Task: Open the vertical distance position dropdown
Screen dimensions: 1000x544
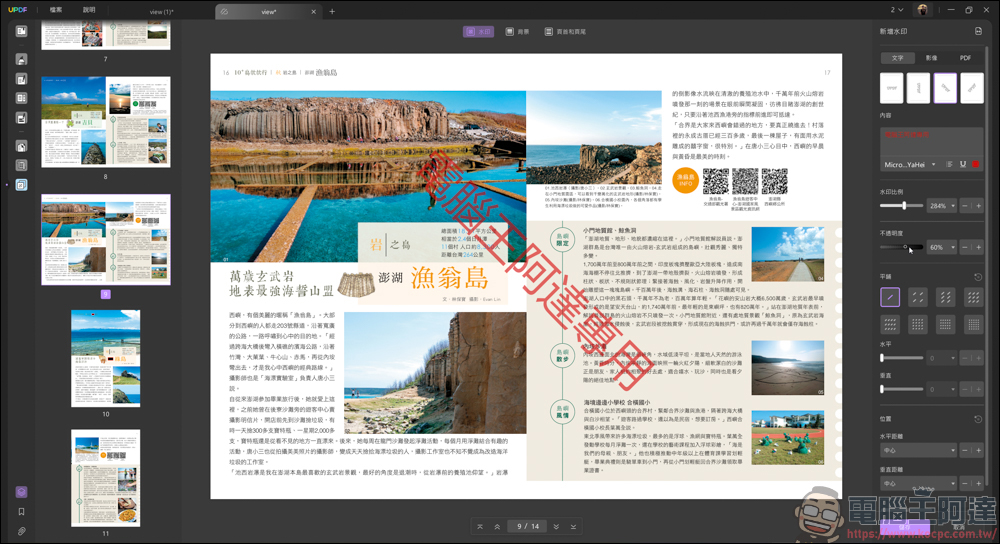Action: (919, 483)
